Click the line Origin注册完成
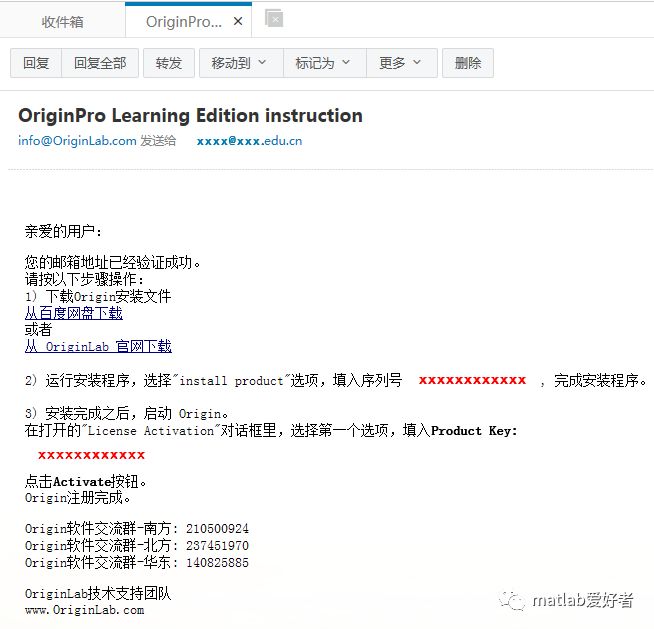This screenshot has width=654, height=629. pyautogui.click(x=78, y=498)
